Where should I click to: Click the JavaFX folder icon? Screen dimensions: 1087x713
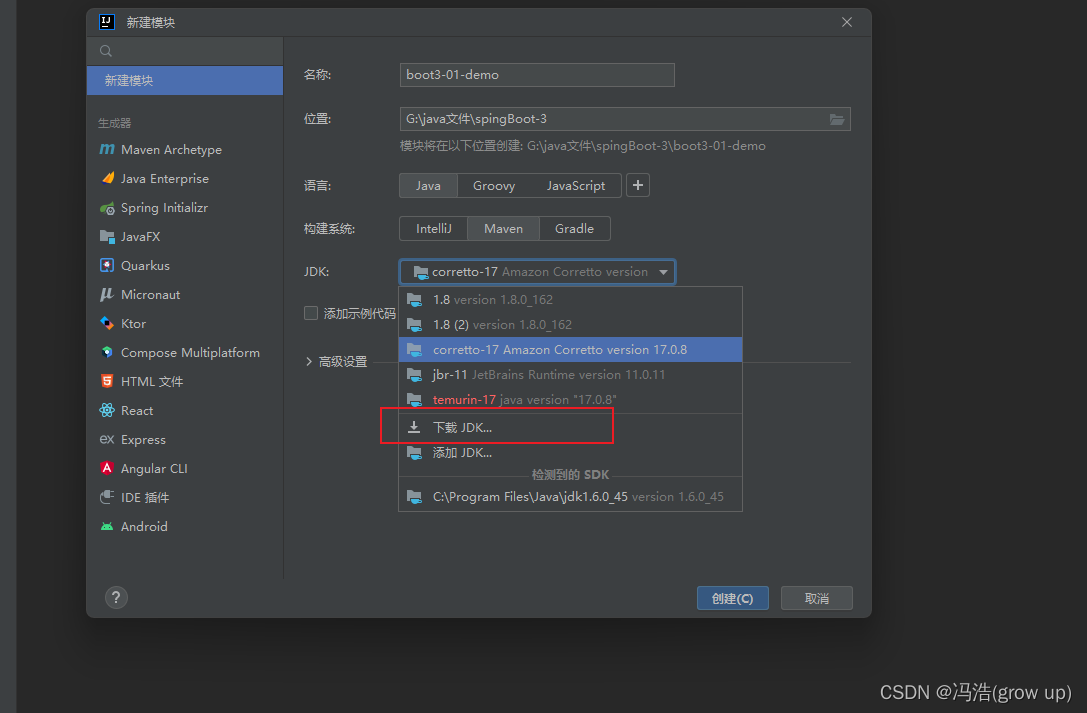pyautogui.click(x=107, y=237)
